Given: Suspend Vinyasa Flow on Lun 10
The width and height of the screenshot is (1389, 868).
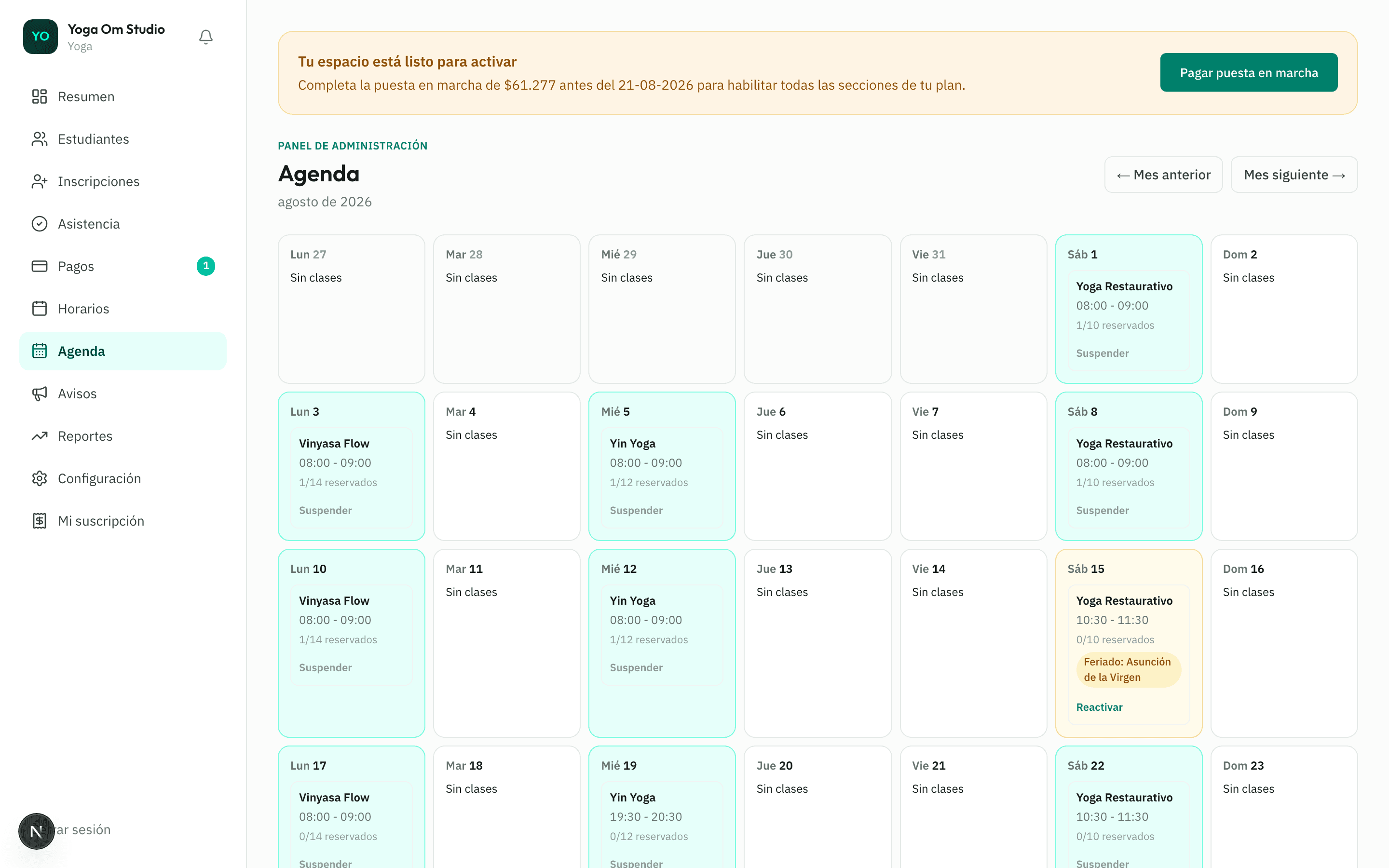Looking at the screenshot, I should [325, 668].
